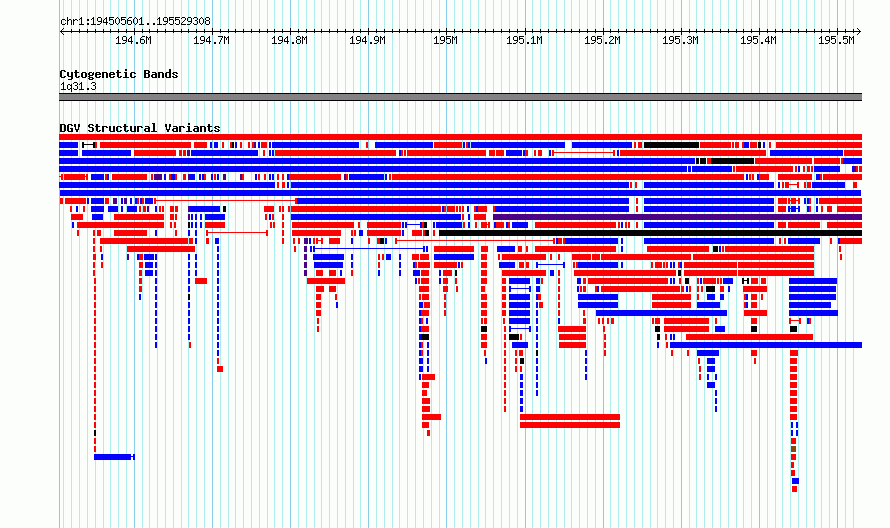Click the 194.9M ruler label
Screen dimensions: 890x528
pos(367,40)
